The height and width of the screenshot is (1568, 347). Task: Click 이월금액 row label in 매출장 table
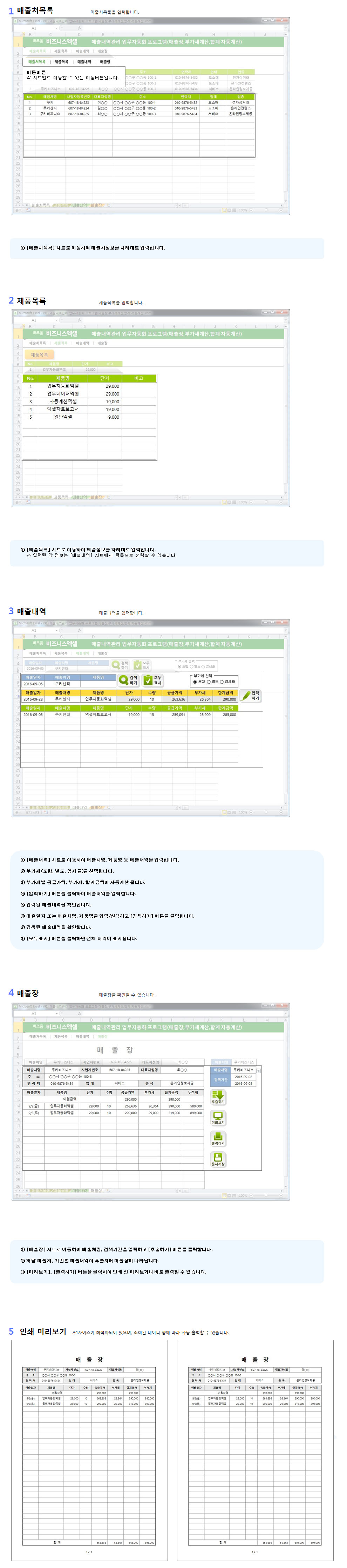tap(69, 1099)
